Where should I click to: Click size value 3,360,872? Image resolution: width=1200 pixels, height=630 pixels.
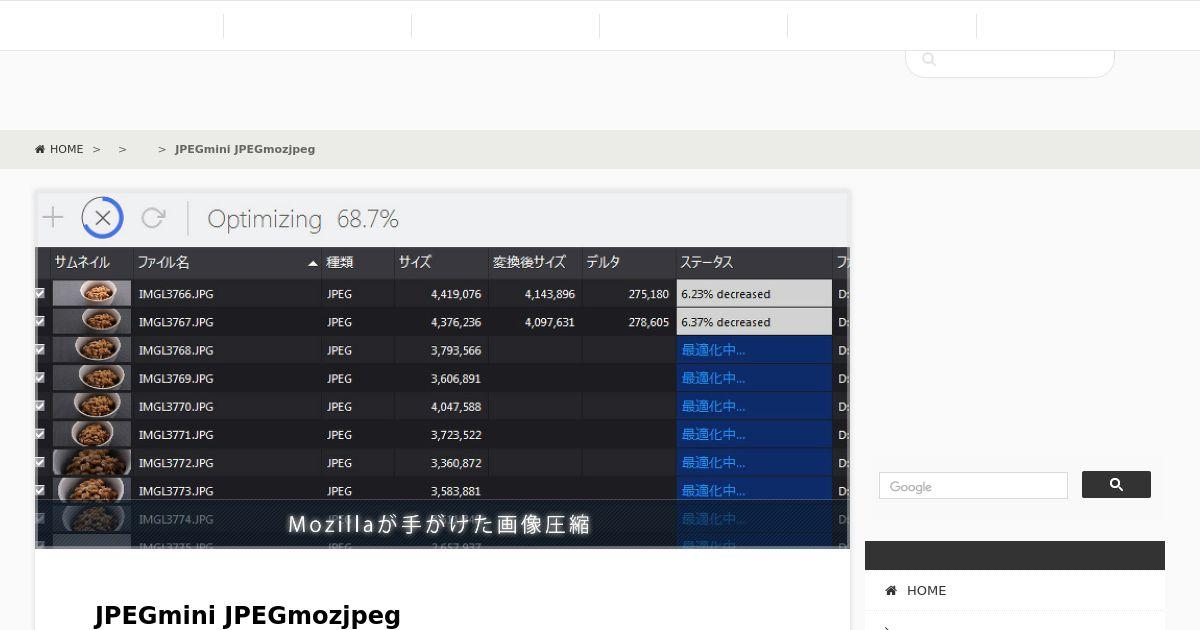point(456,462)
